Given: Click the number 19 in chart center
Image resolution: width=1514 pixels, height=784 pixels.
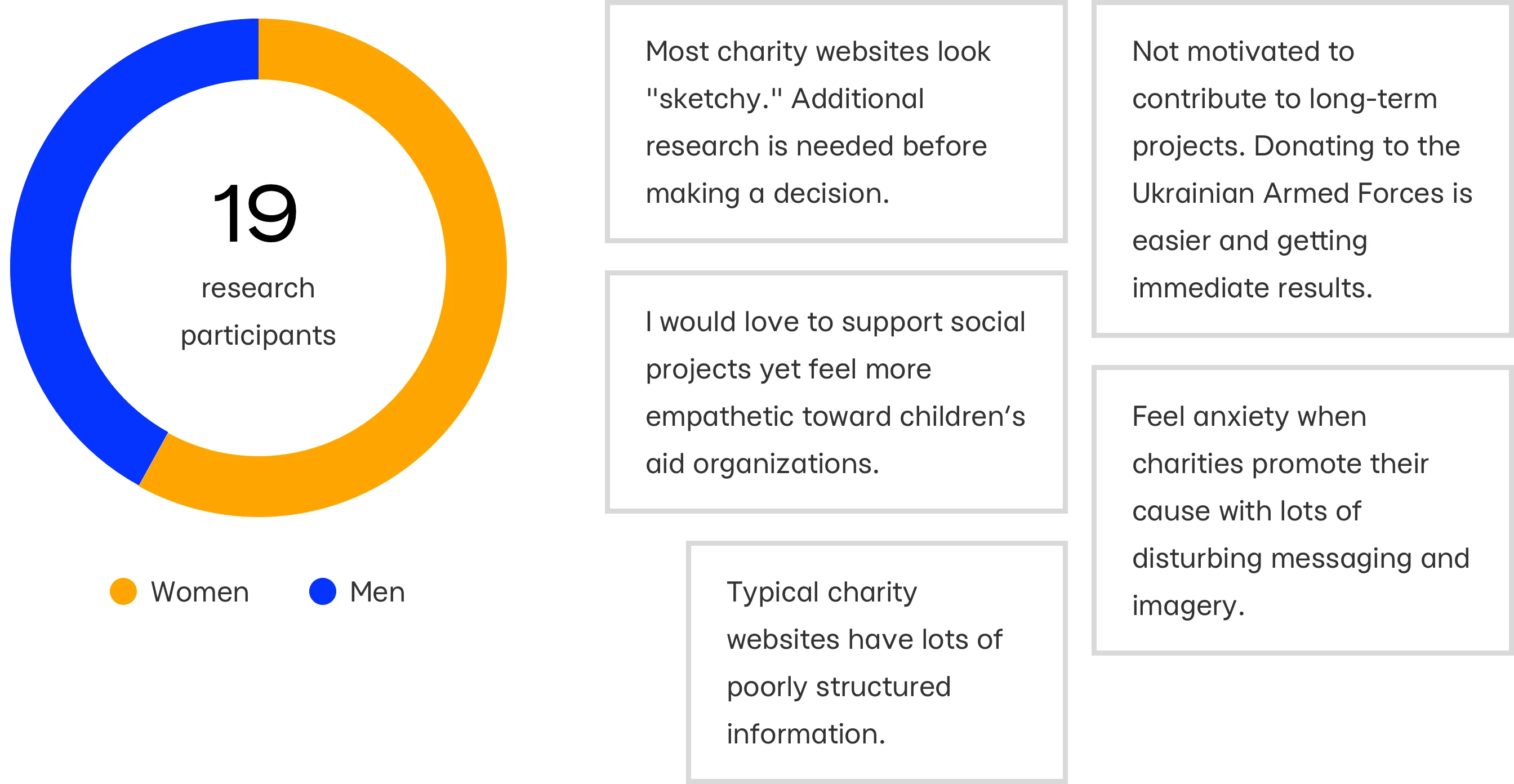Looking at the screenshot, I should [x=255, y=212].
